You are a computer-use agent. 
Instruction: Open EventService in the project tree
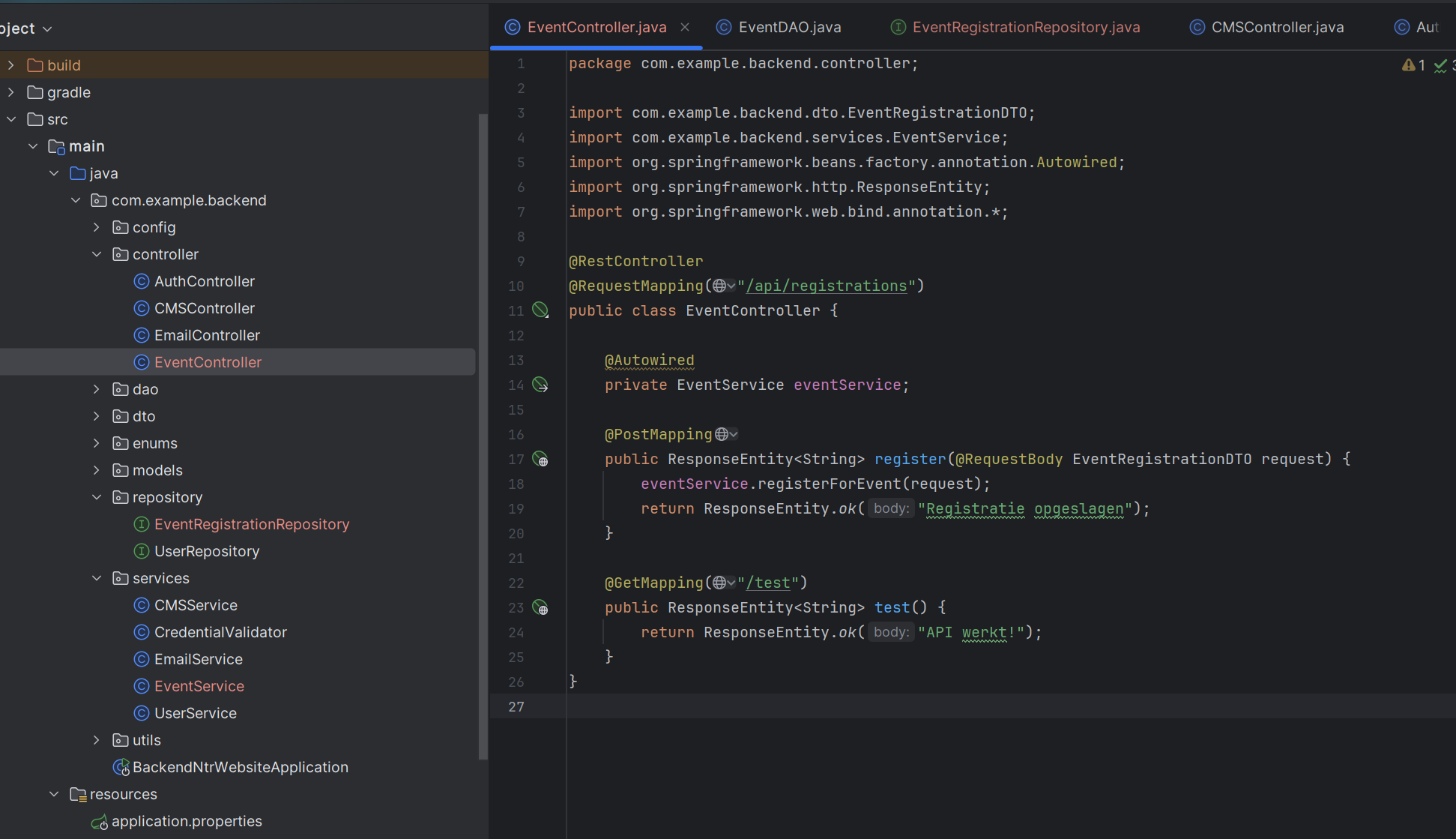(199, 686)
